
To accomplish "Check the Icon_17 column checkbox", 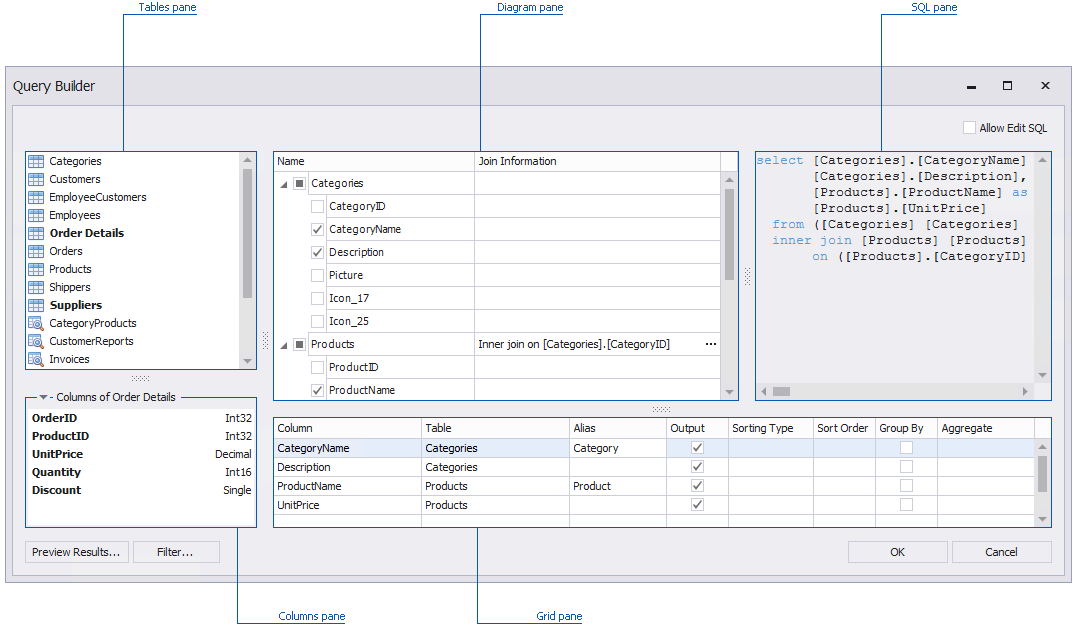I will pyautogui.click(x=317, y=298).
